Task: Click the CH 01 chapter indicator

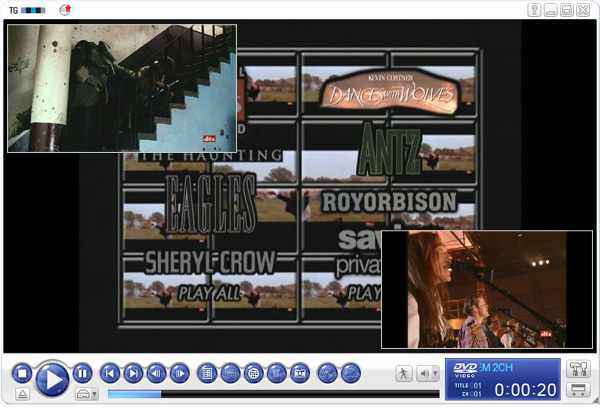Action: pyautogui.click(x=471, y=394)
